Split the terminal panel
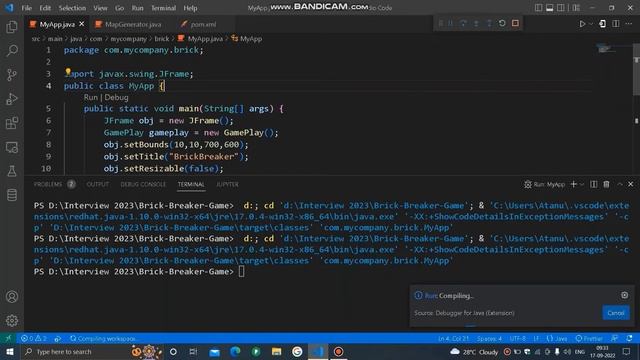 point(594,184)
